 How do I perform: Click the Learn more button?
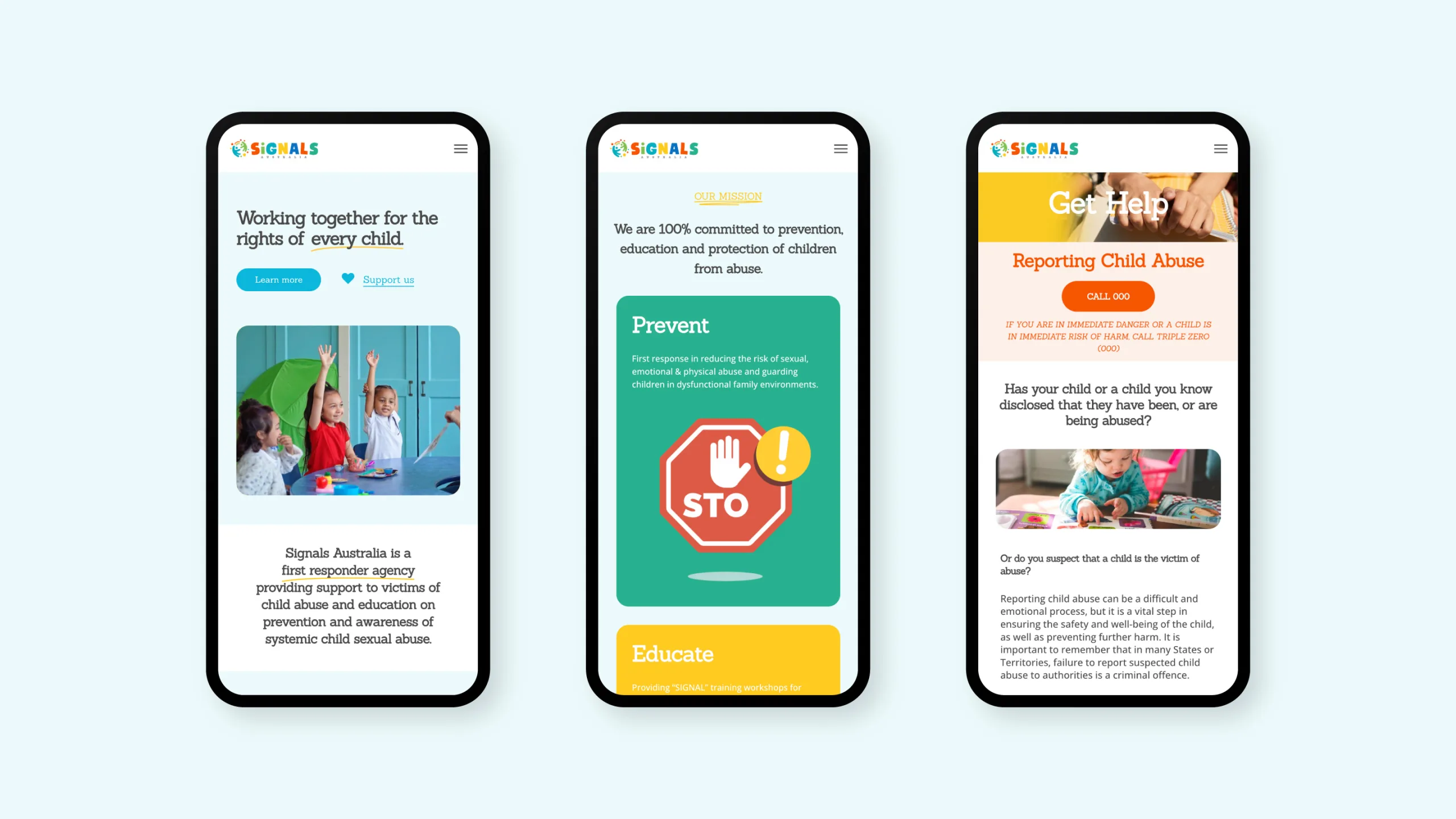pos(278,280)
